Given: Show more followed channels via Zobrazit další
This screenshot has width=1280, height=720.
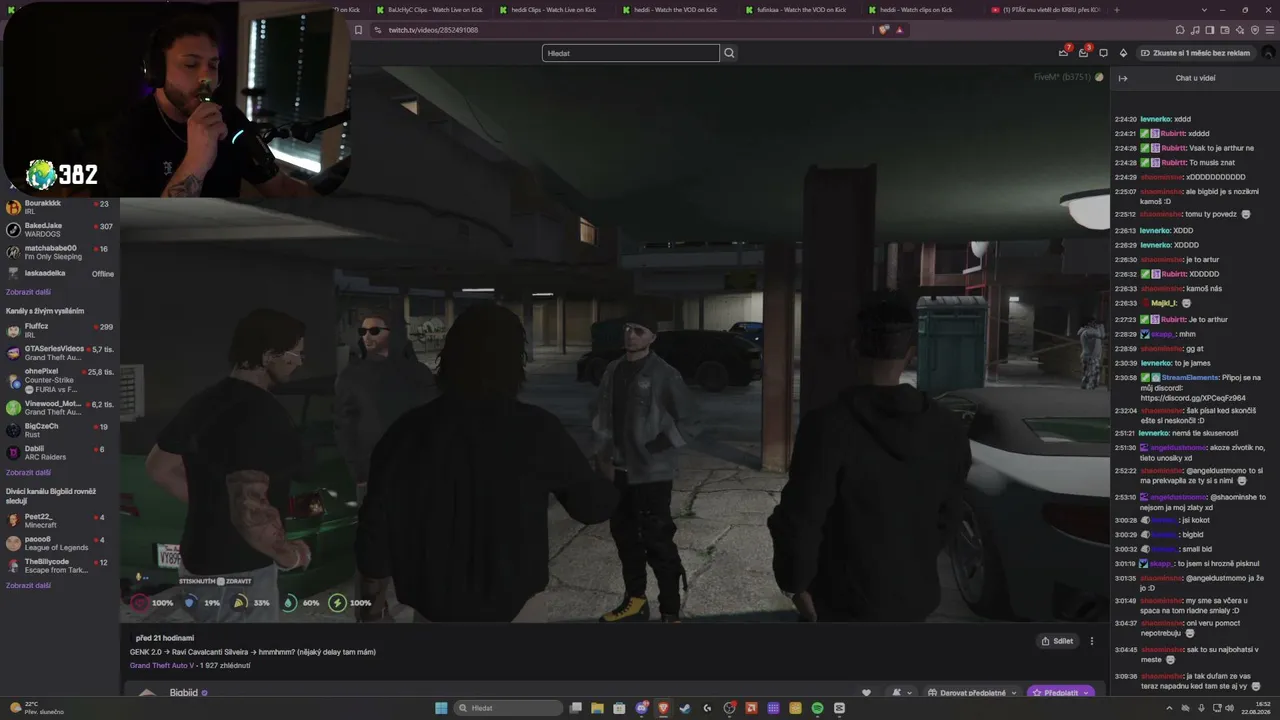Looking at the screenshot, I should pyautogui.click(x=28, y=292).
